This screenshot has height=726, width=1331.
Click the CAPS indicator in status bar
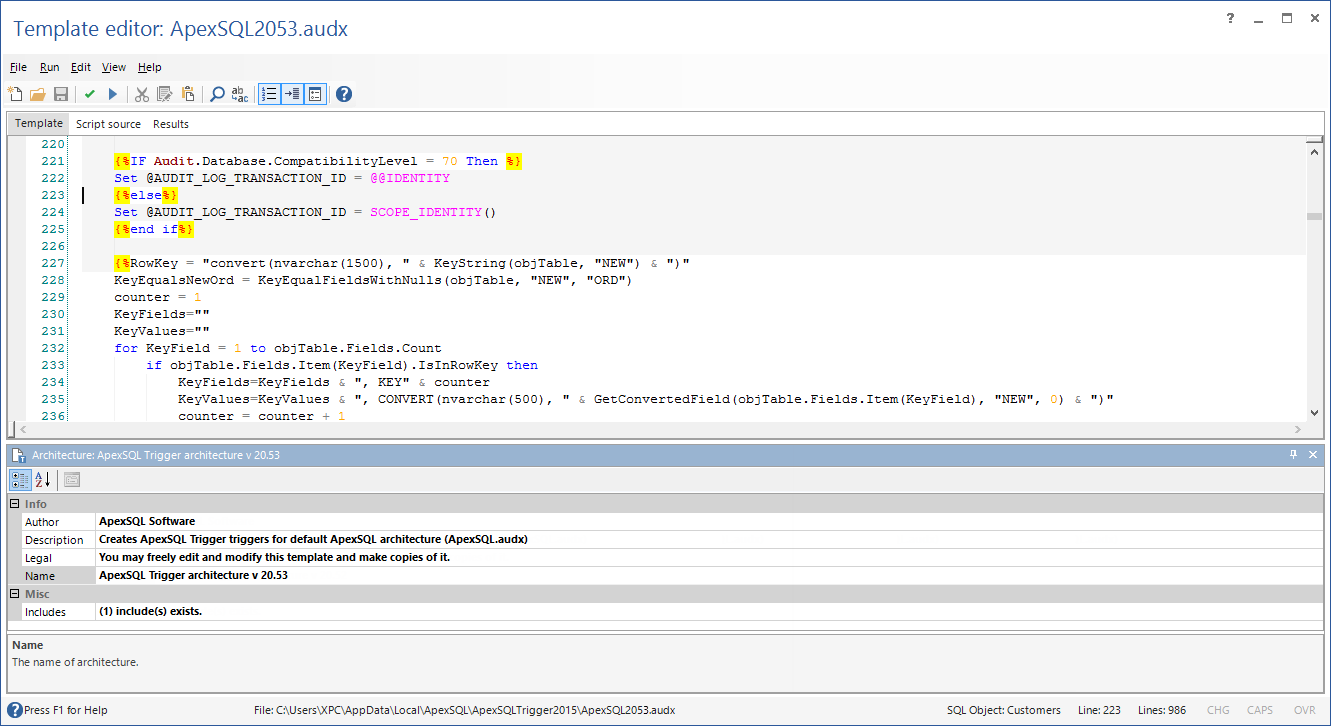[1260, 710]
